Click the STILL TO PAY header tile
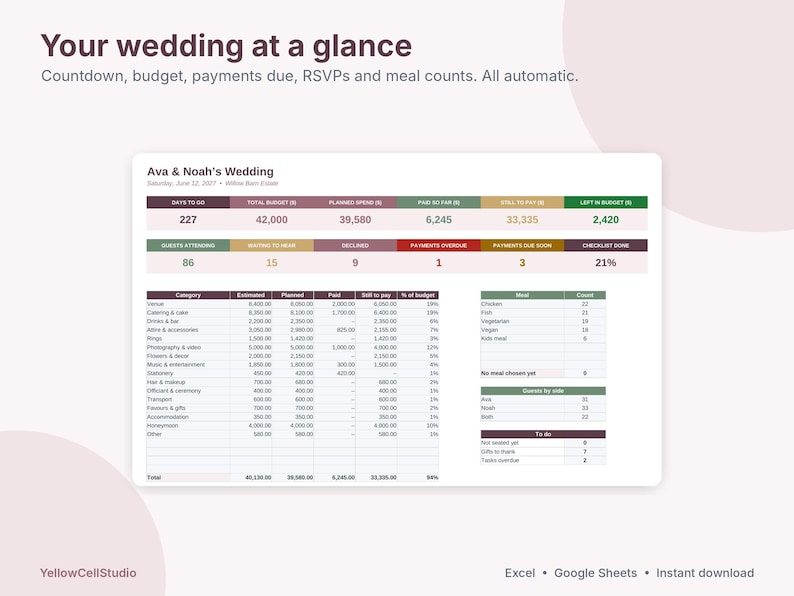 [522, 203]
